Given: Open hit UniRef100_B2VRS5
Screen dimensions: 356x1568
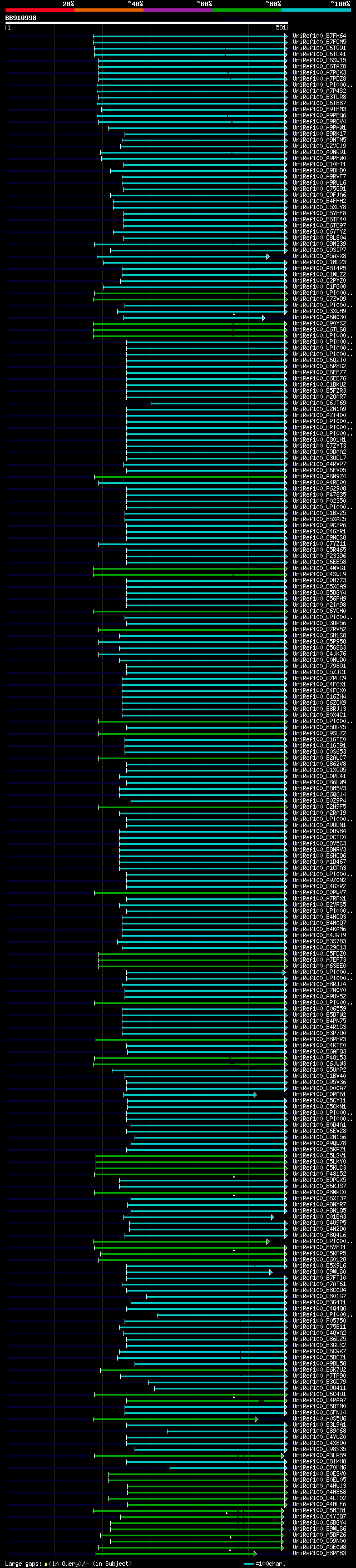Looking at the screenshot, I should 319,904.
